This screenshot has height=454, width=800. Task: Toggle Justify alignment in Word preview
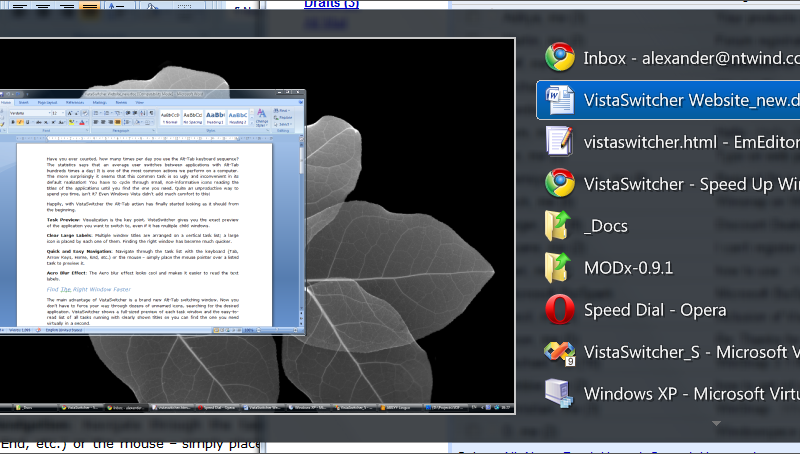click(x=118, y=122)
